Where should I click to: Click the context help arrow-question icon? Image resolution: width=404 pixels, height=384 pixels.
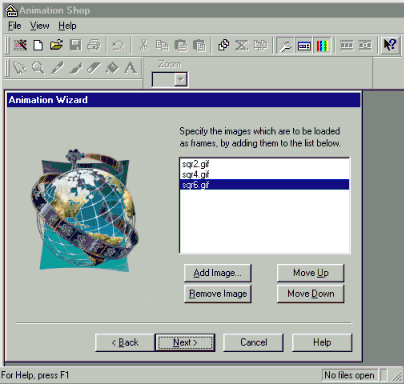point(390,45)
